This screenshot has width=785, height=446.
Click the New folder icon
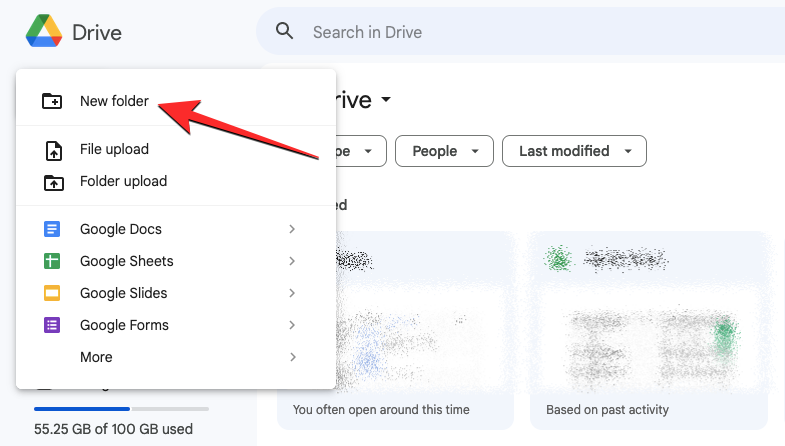52,101
